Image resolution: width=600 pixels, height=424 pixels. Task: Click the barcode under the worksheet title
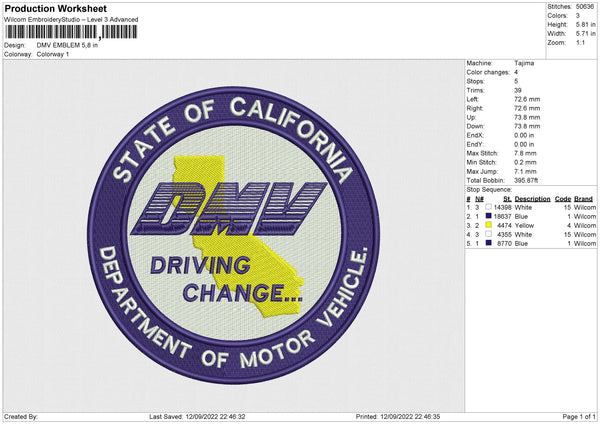point(71,32)
